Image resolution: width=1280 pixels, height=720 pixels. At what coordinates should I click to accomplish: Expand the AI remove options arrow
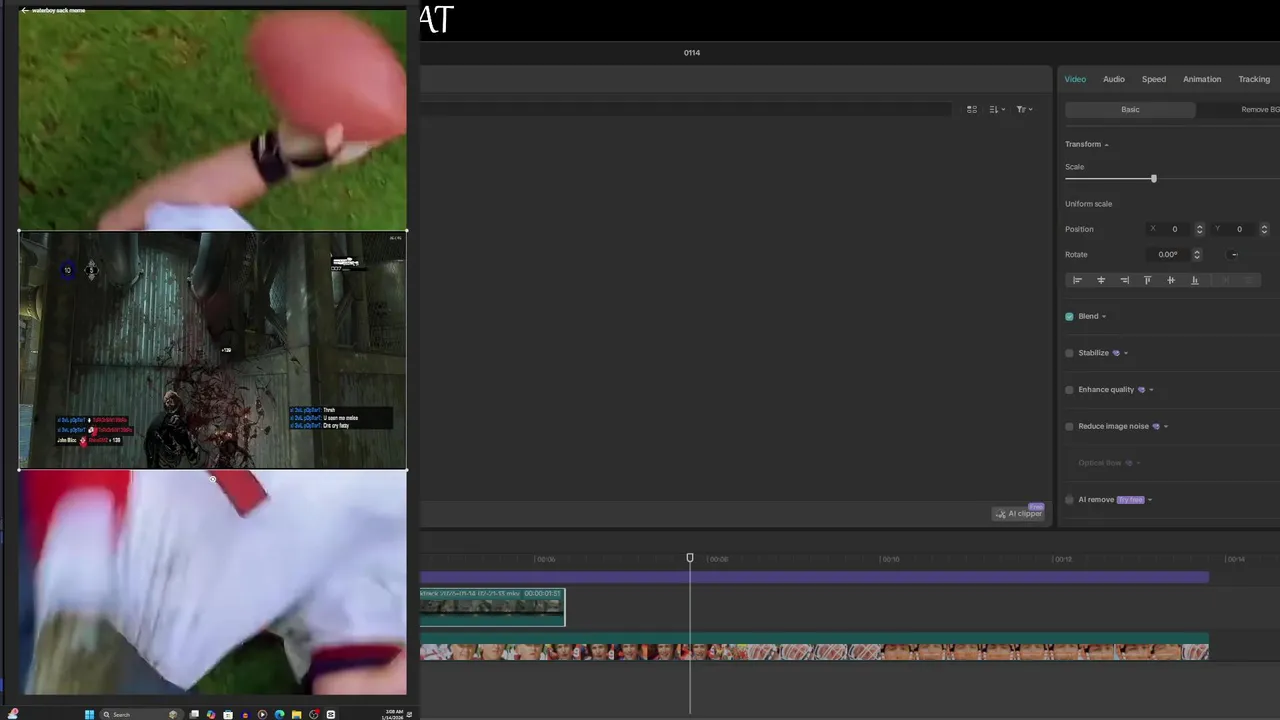click(x=1150, y=500)
